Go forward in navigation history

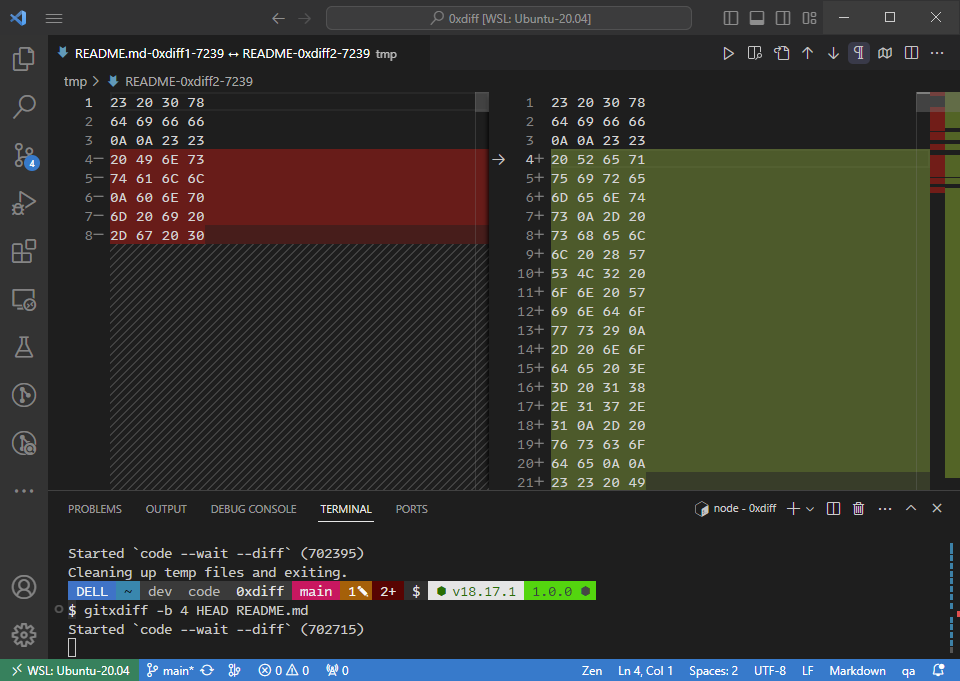coord(304,18)
